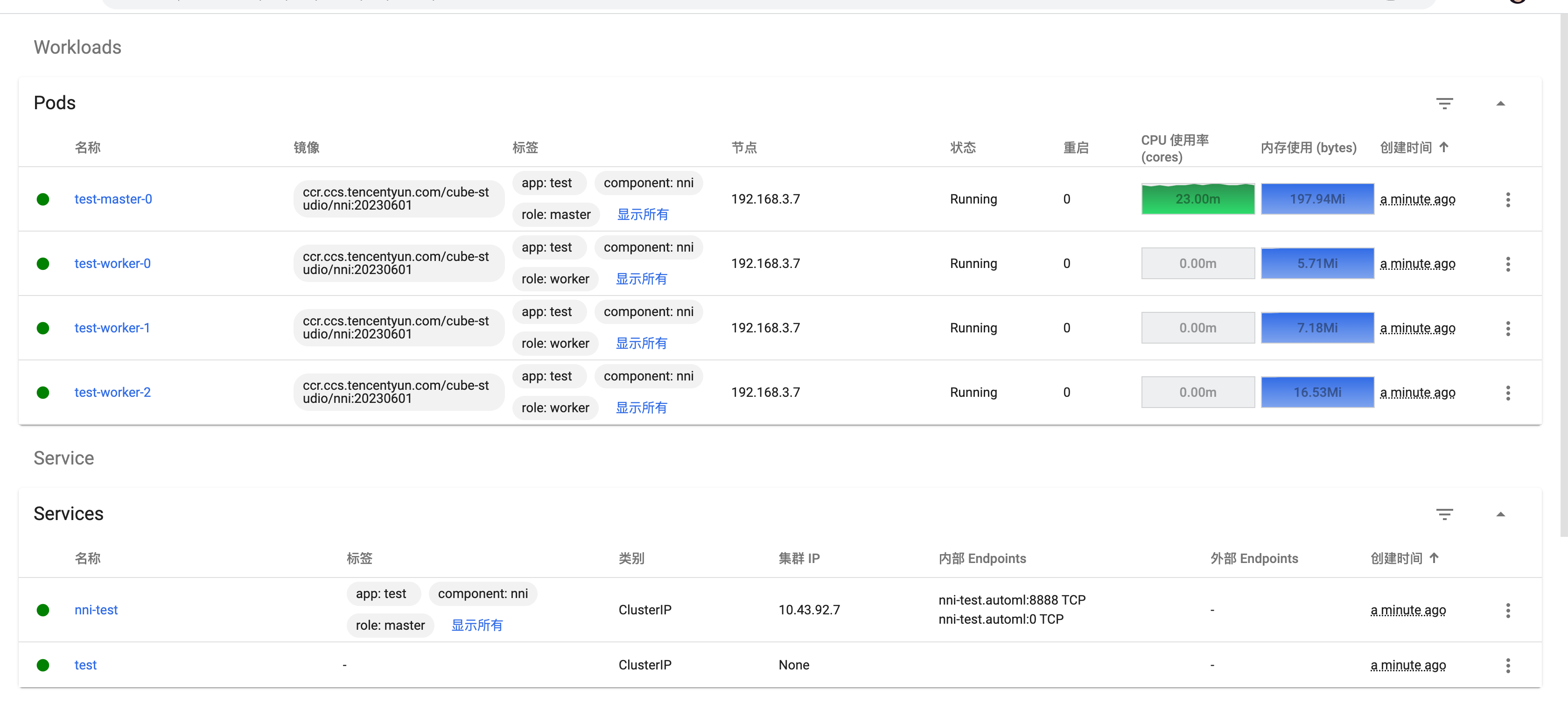Collapse the Pods panel
The image size is (1568, 704).
point(1500,104)
